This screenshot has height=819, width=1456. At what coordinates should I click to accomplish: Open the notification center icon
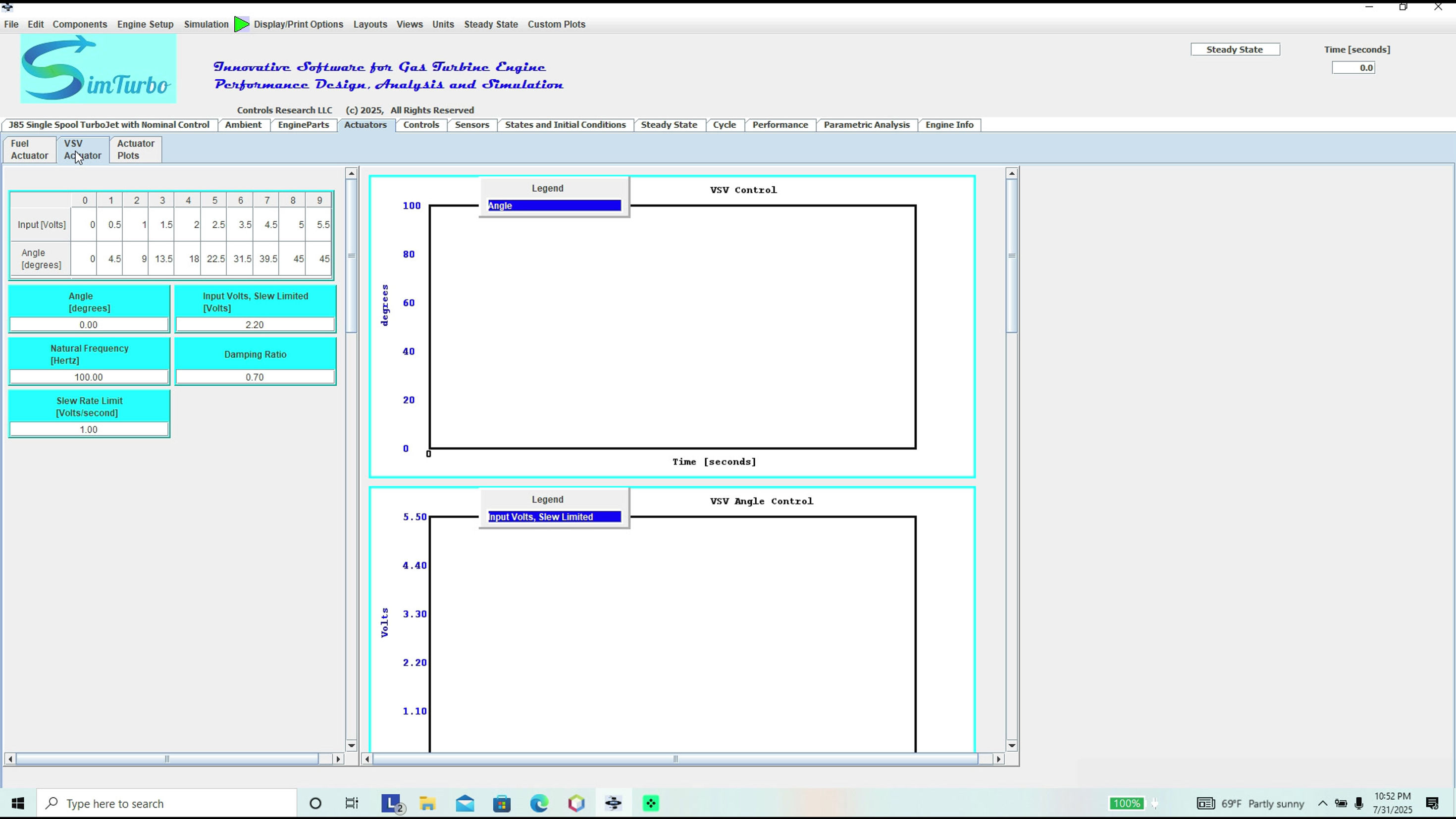[1432, 803]
